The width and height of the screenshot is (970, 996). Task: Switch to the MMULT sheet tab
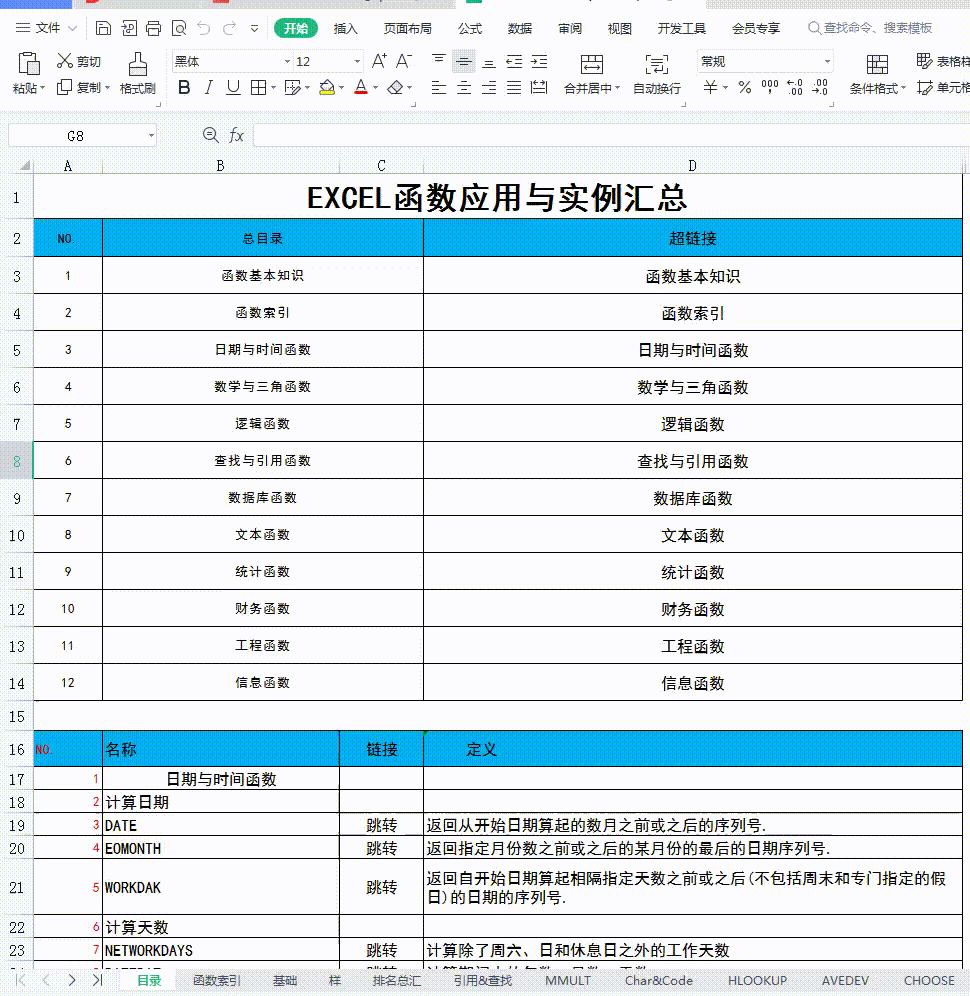pos(567,981)
